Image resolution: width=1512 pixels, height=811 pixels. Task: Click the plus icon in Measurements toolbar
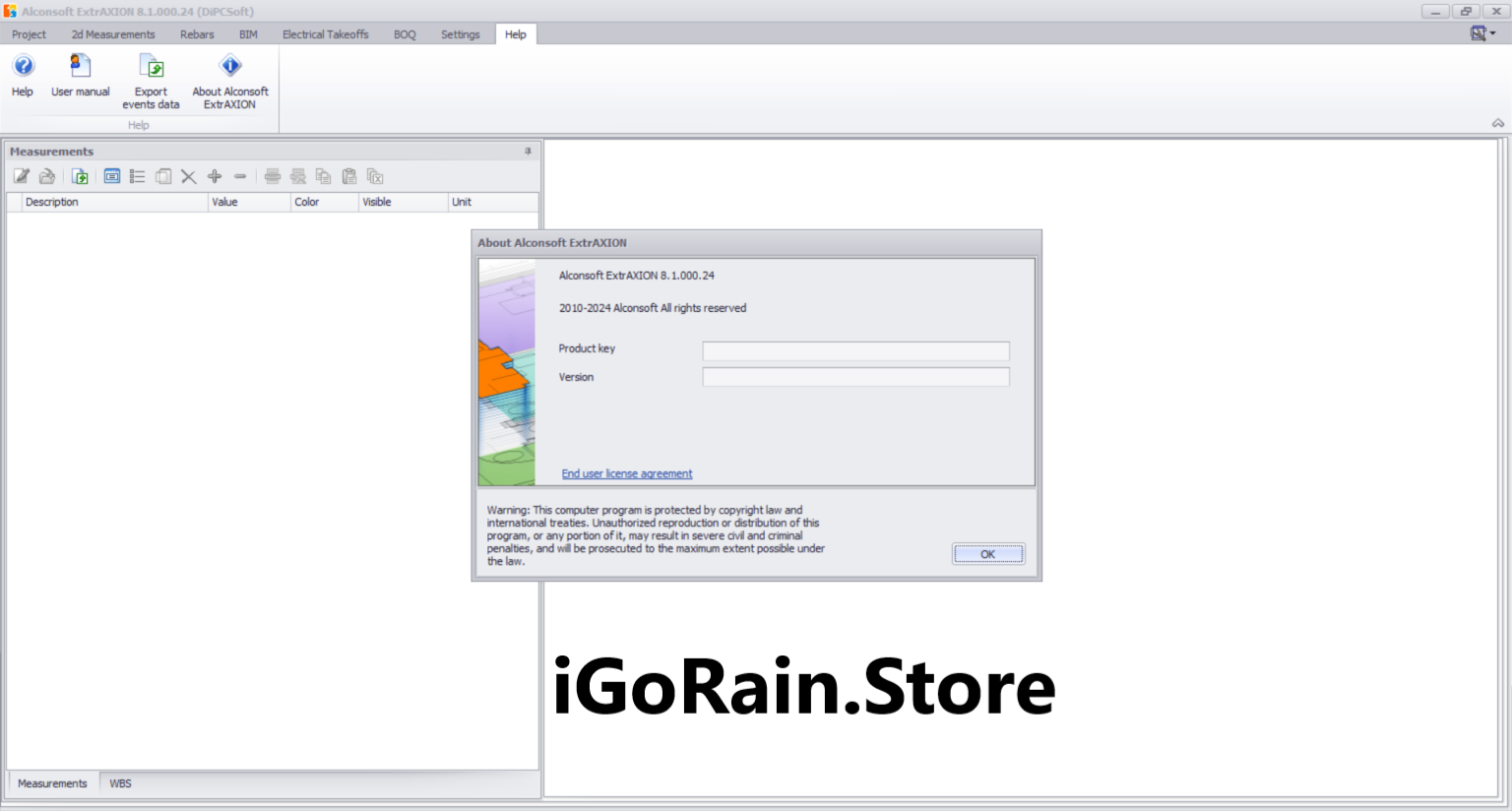tap(215, 177)
